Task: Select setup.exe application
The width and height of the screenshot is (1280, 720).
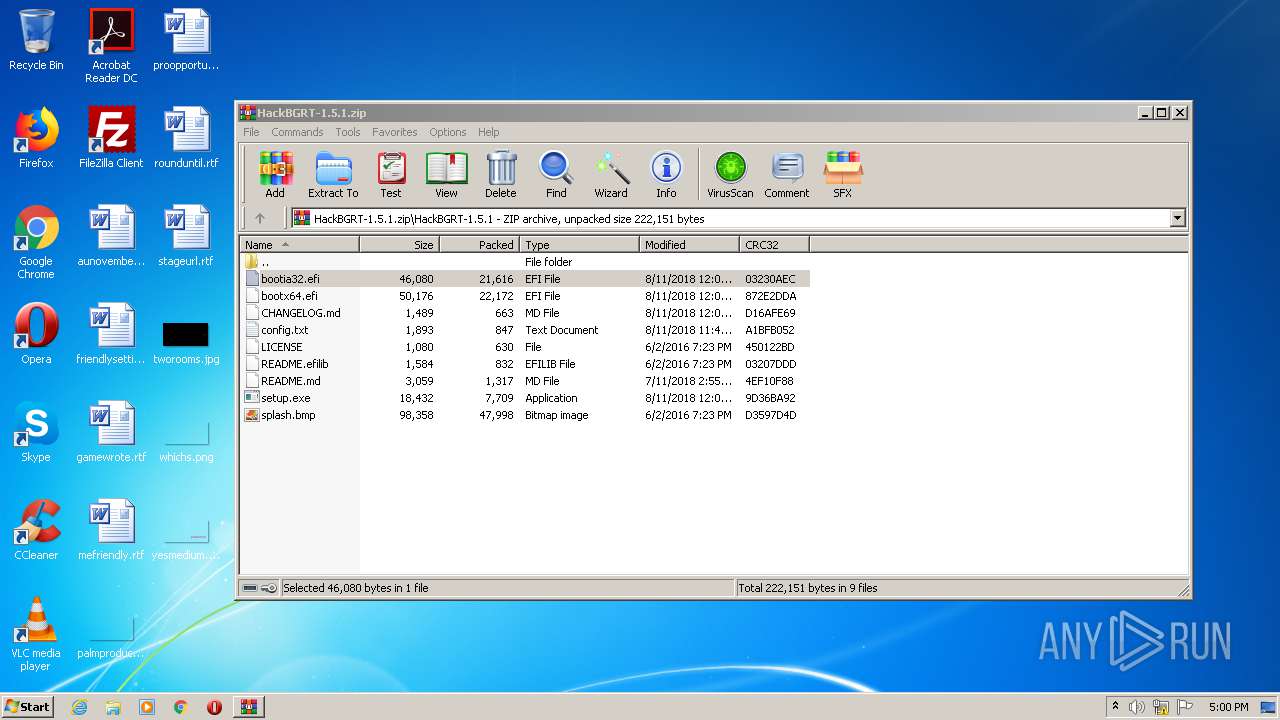Action: click(x=525, y=398)
